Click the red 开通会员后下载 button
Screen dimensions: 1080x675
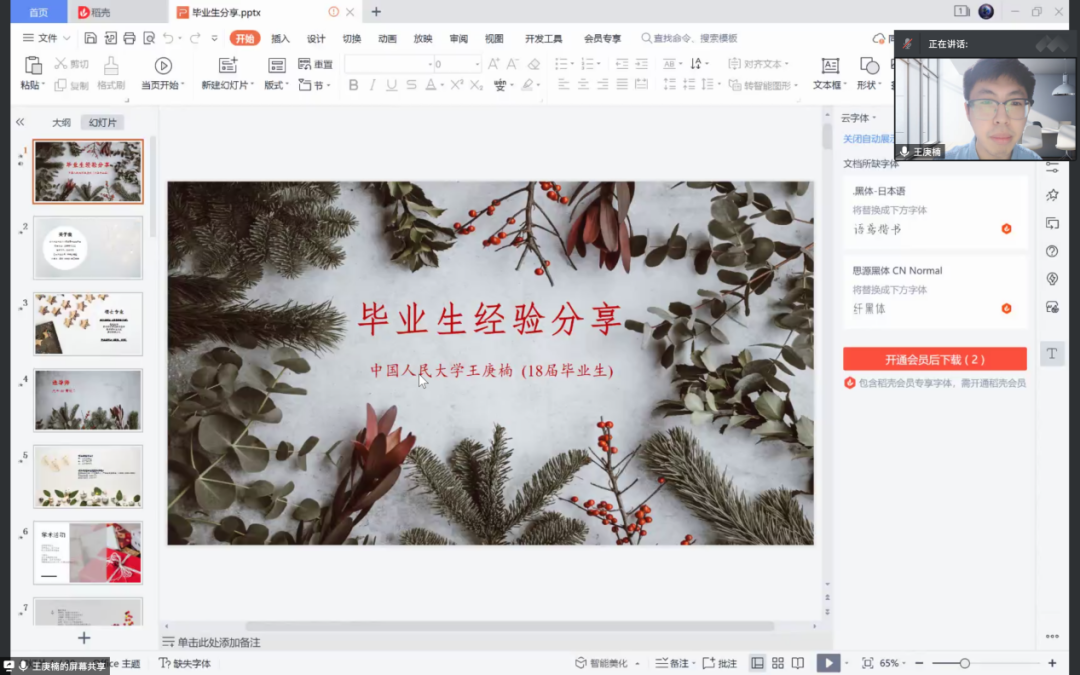(x=934, y=359)
